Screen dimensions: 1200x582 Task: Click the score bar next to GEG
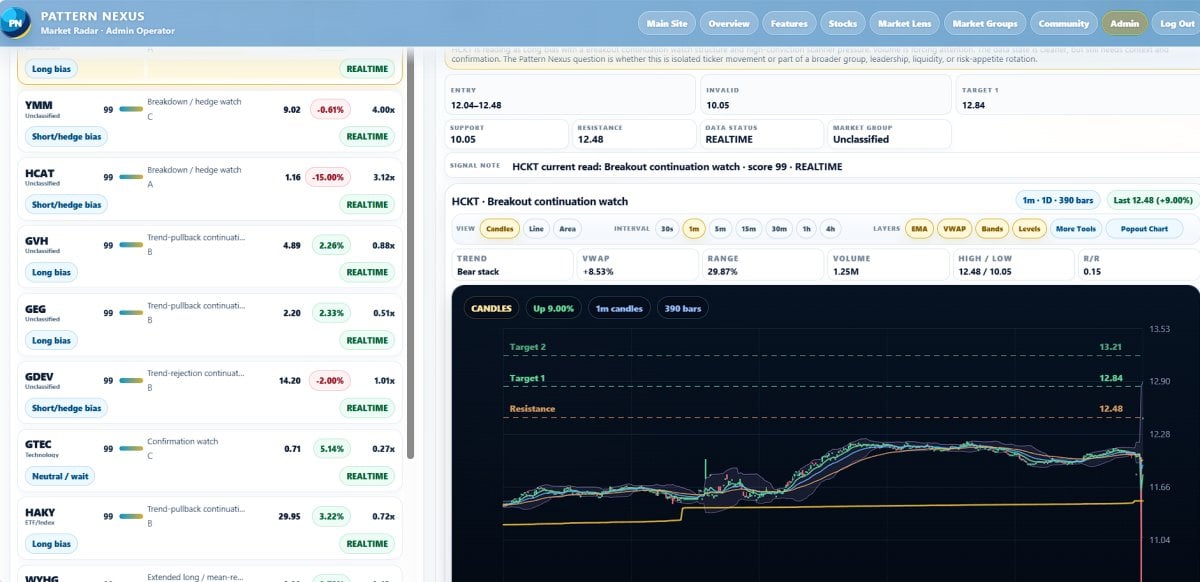pyautogui.click(x=131, y=313)
